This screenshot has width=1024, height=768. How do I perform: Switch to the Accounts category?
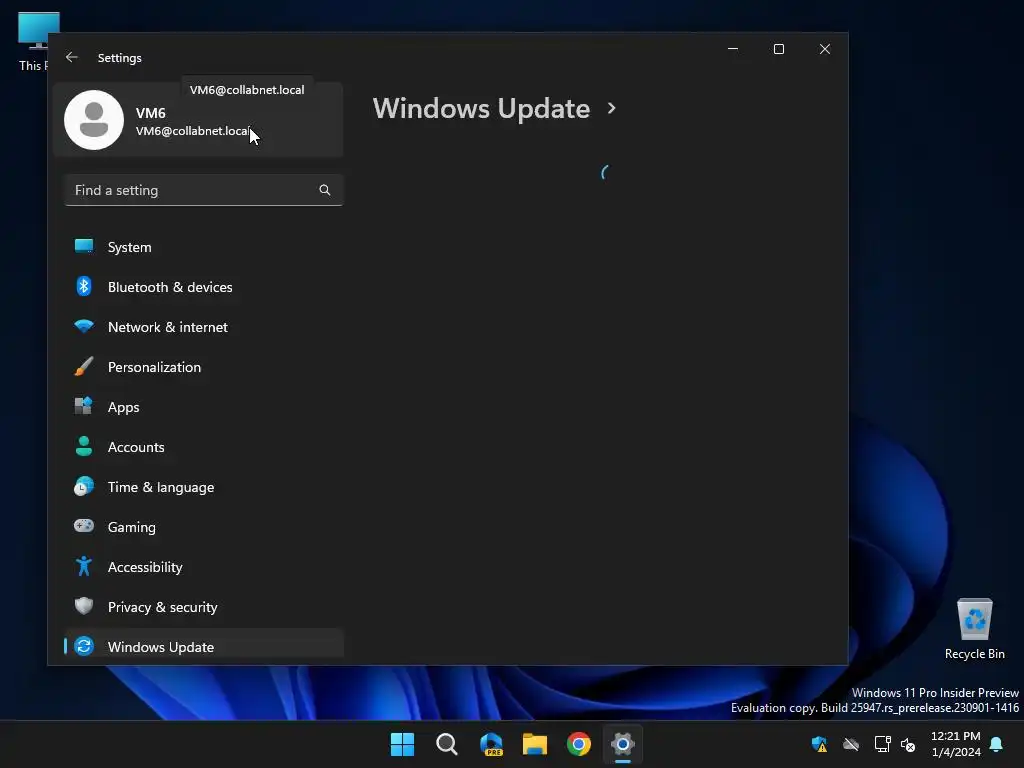[204, 447]
